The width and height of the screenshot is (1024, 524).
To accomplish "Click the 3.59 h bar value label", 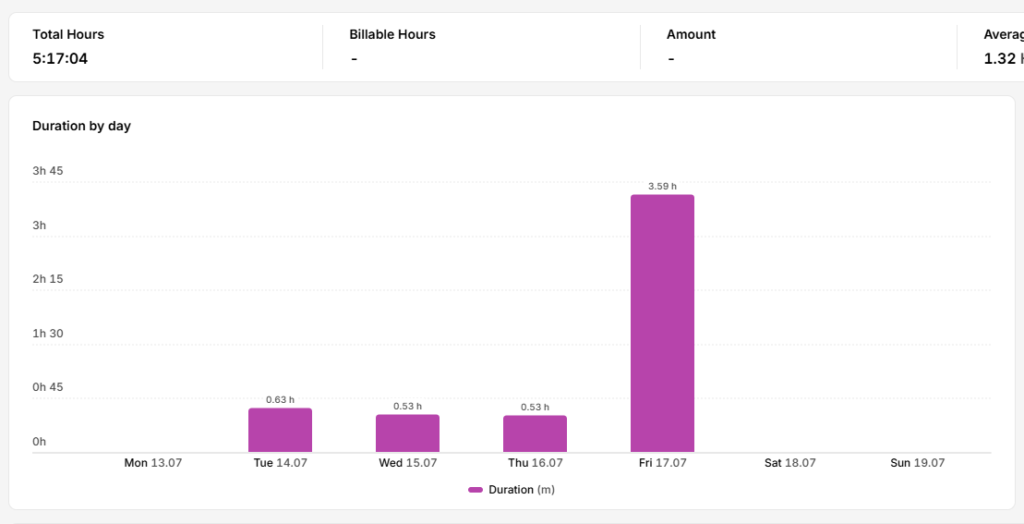I will 662,186.
